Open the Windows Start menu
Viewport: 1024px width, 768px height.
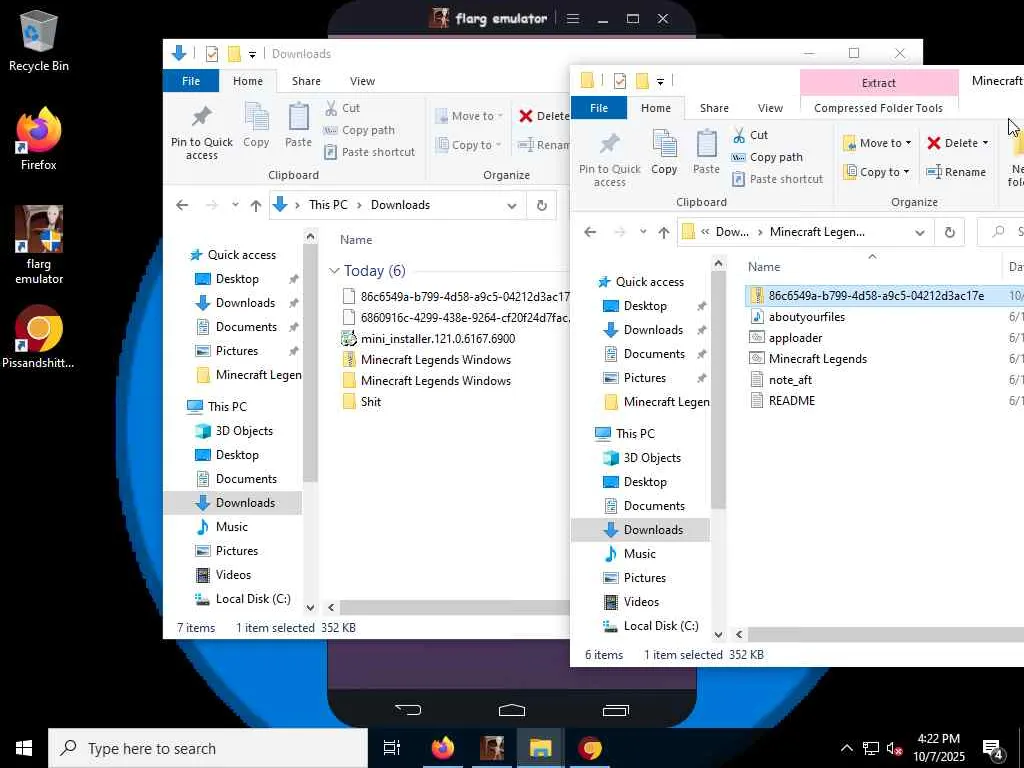click(x=24, y=748)
